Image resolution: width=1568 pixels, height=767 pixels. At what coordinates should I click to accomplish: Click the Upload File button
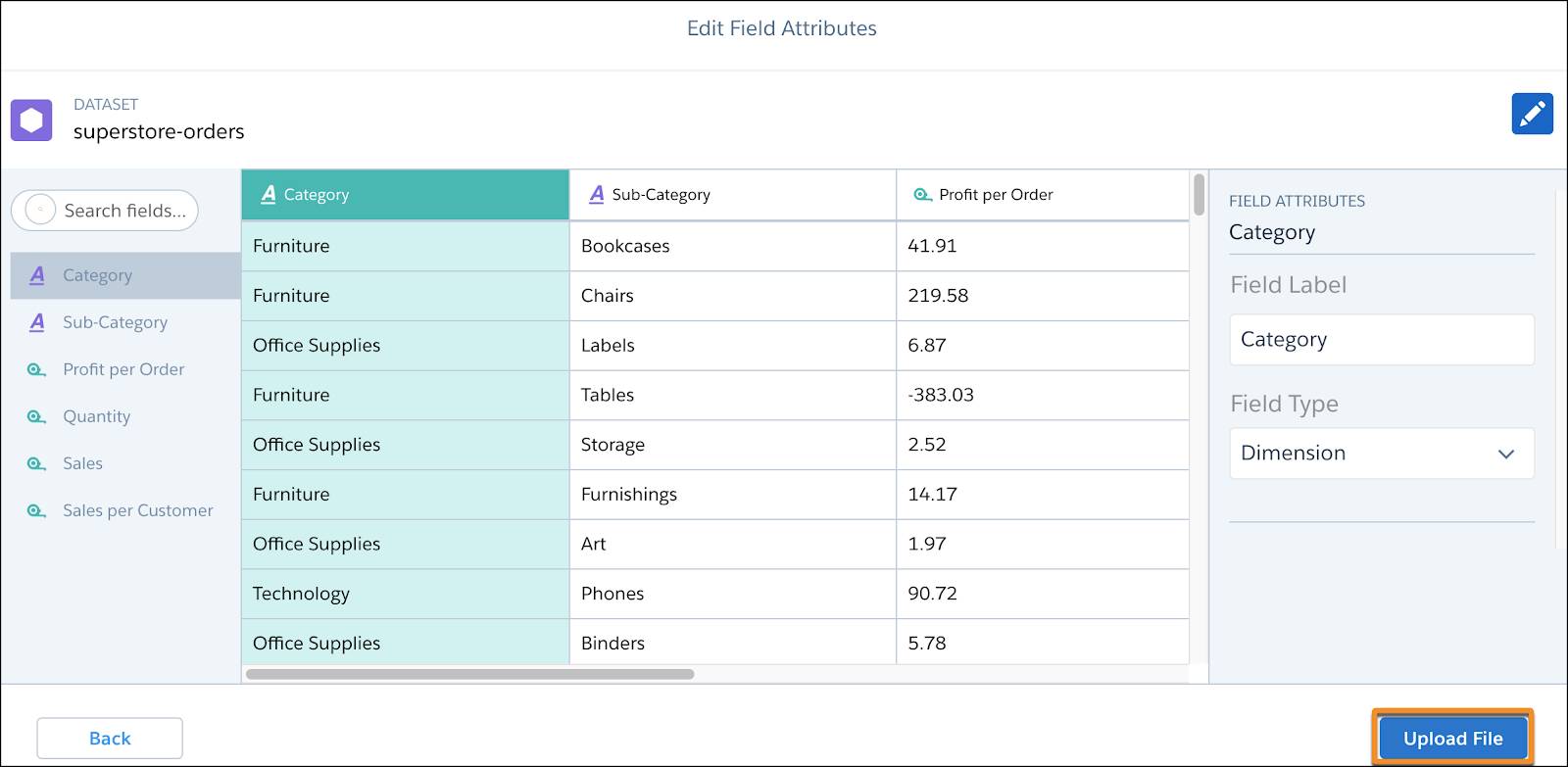(1452, 739)
